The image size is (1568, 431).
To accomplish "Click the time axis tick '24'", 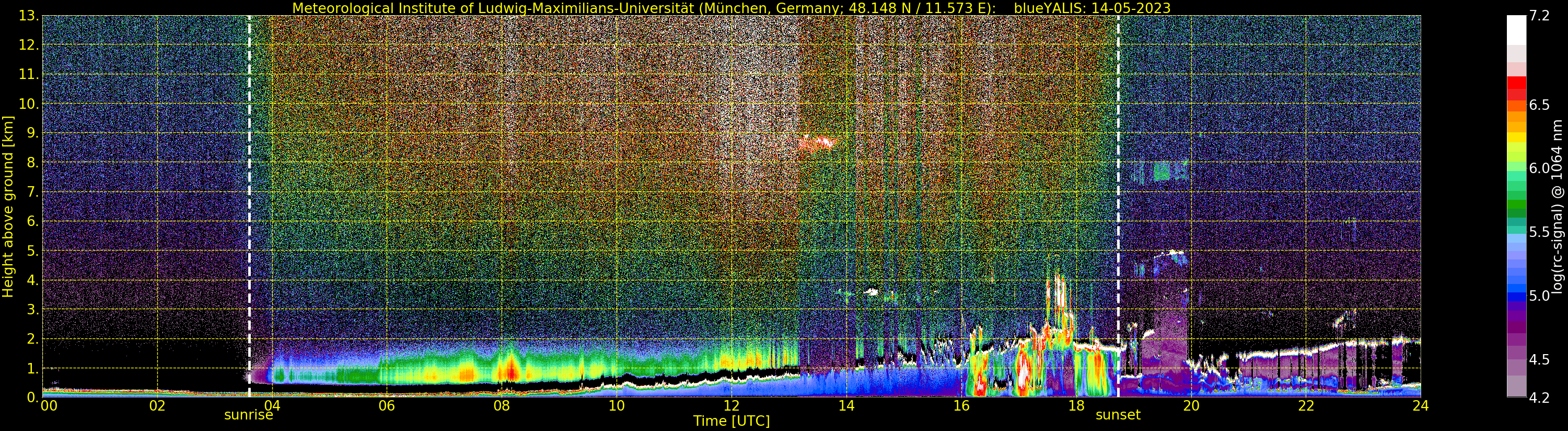I will (1421, 406).
